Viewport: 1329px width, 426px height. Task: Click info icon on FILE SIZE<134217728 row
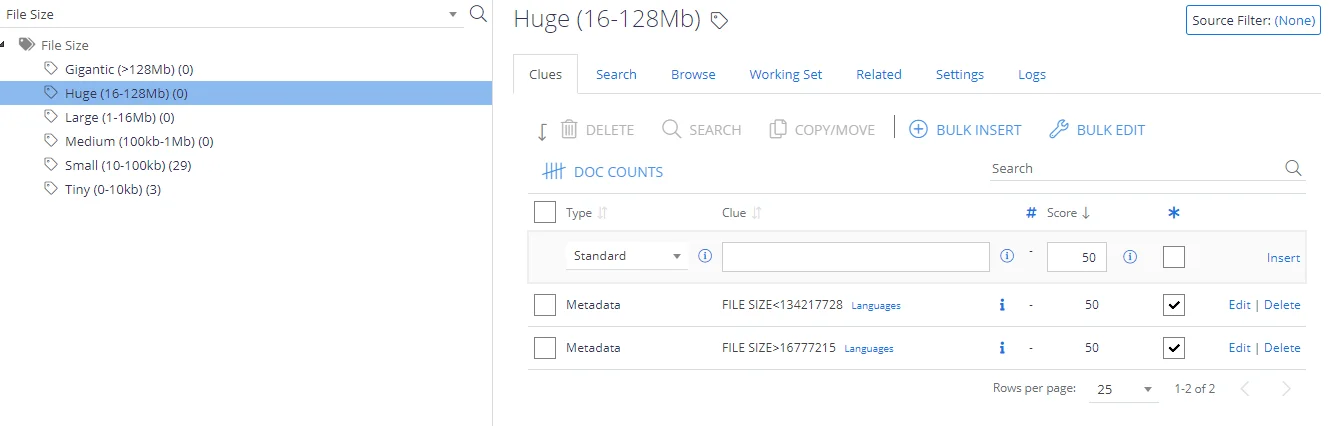click(x=1002, y=305)
